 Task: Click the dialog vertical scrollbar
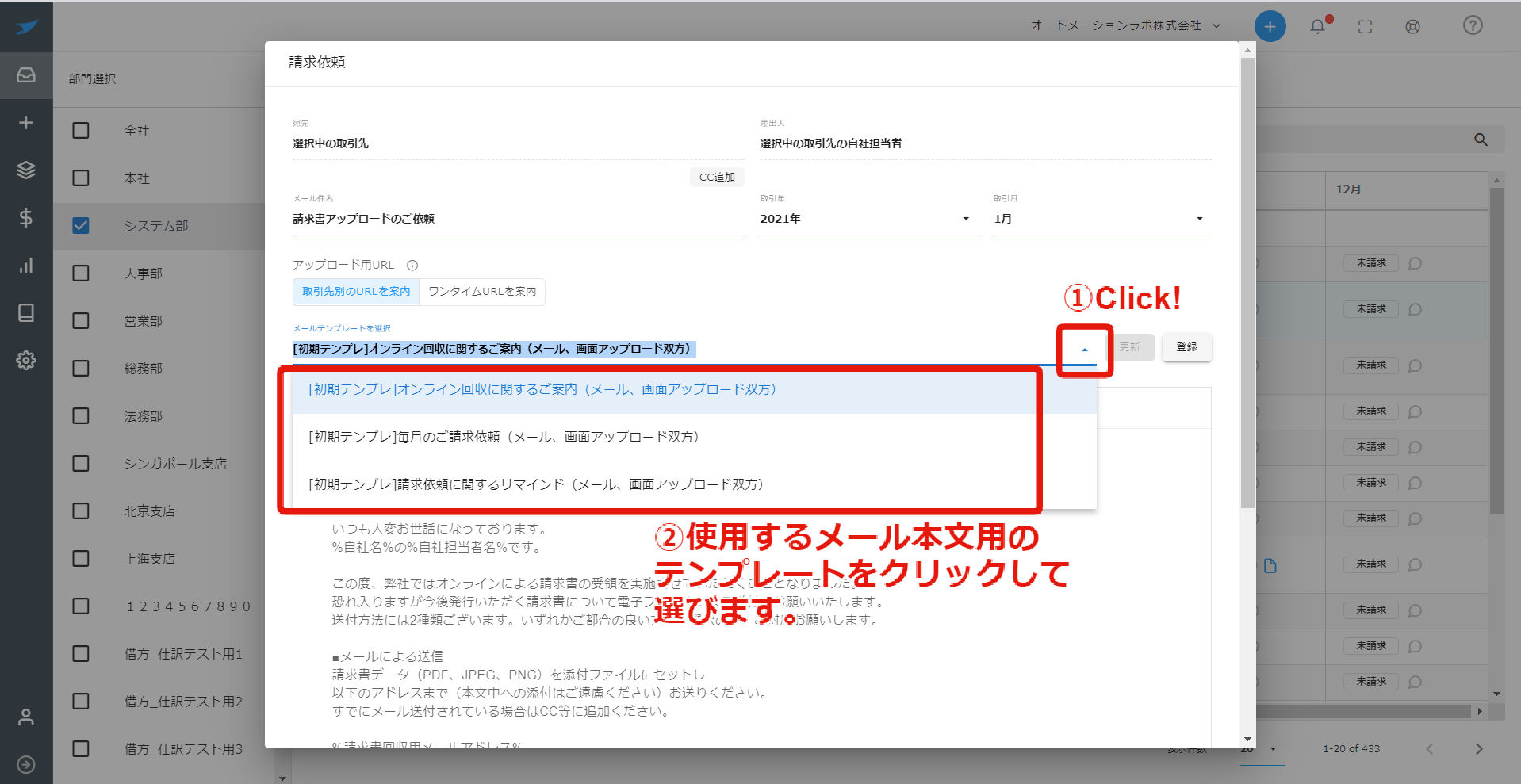pos(1247,281)
